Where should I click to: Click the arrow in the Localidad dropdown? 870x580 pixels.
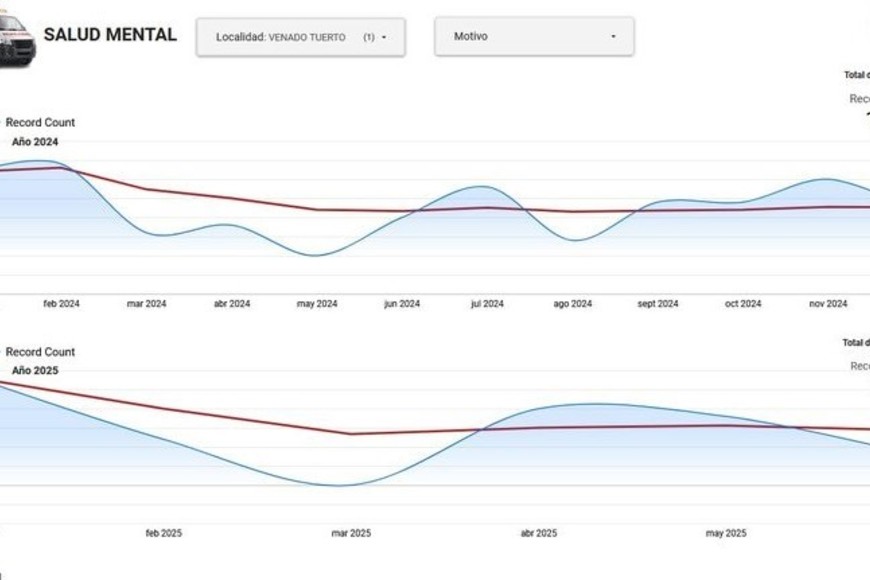(x=384, y=37)
